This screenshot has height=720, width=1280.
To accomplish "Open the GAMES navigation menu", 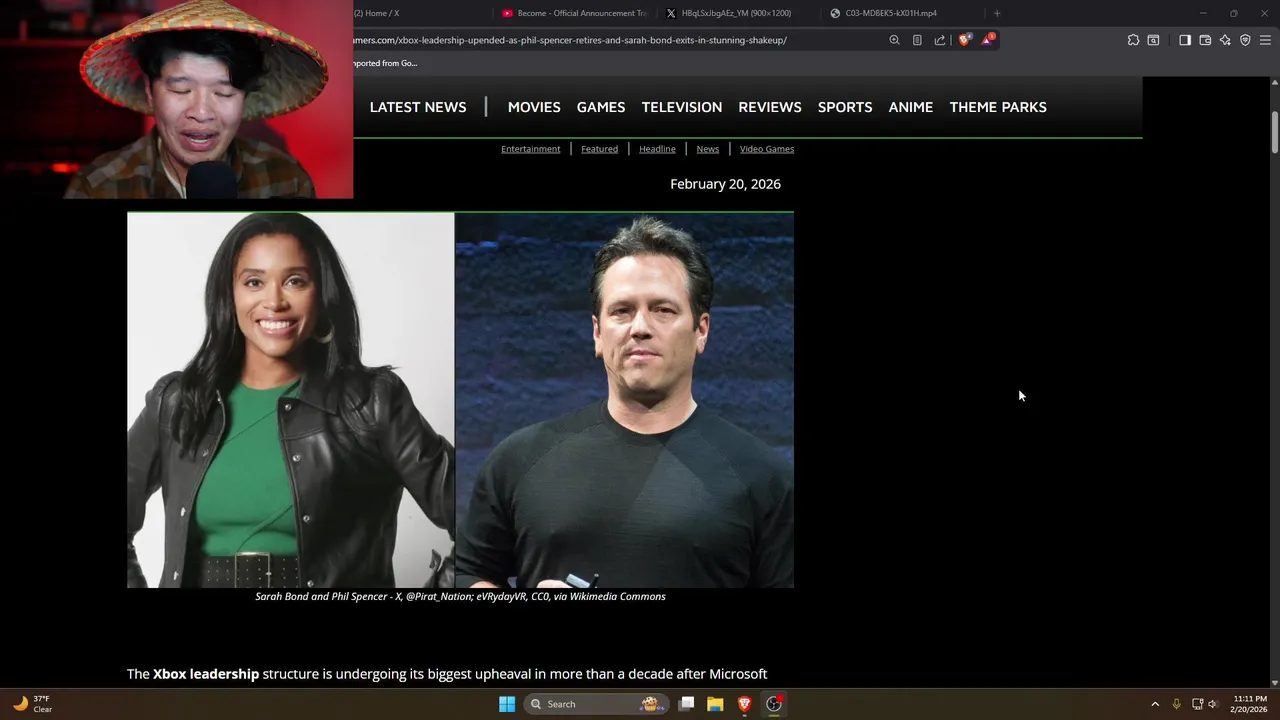I will click(601, 107).
